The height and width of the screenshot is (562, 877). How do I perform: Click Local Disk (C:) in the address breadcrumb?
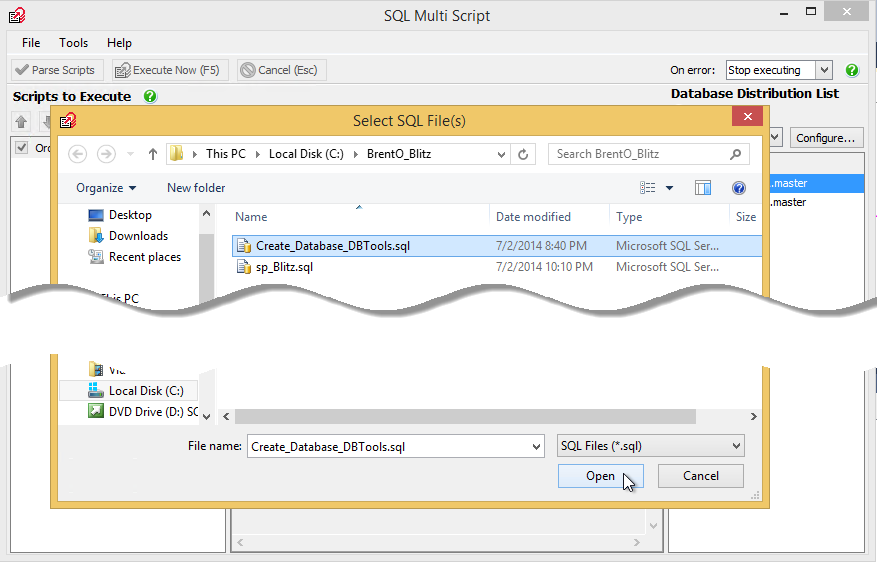306,154
